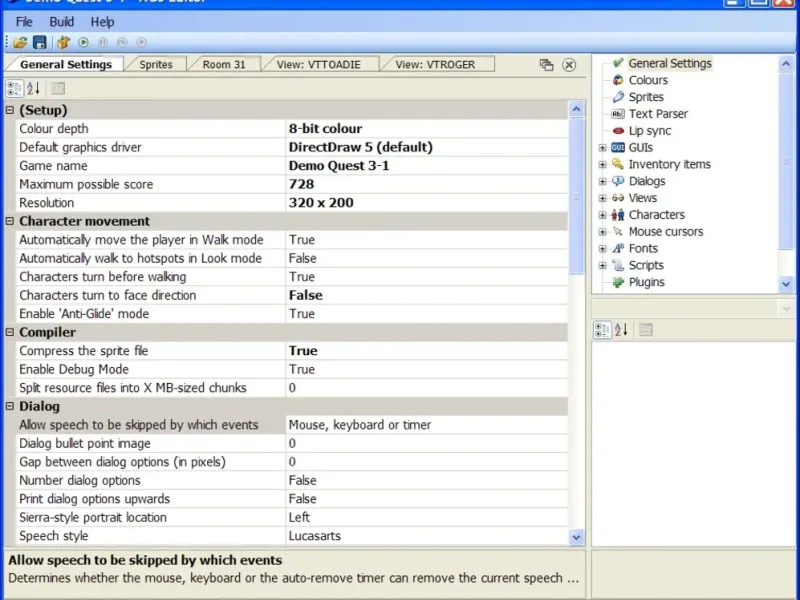Screen dimensions: 800x600
Task: Open Lip sync lips icon in tree
Action: [618, 131]
